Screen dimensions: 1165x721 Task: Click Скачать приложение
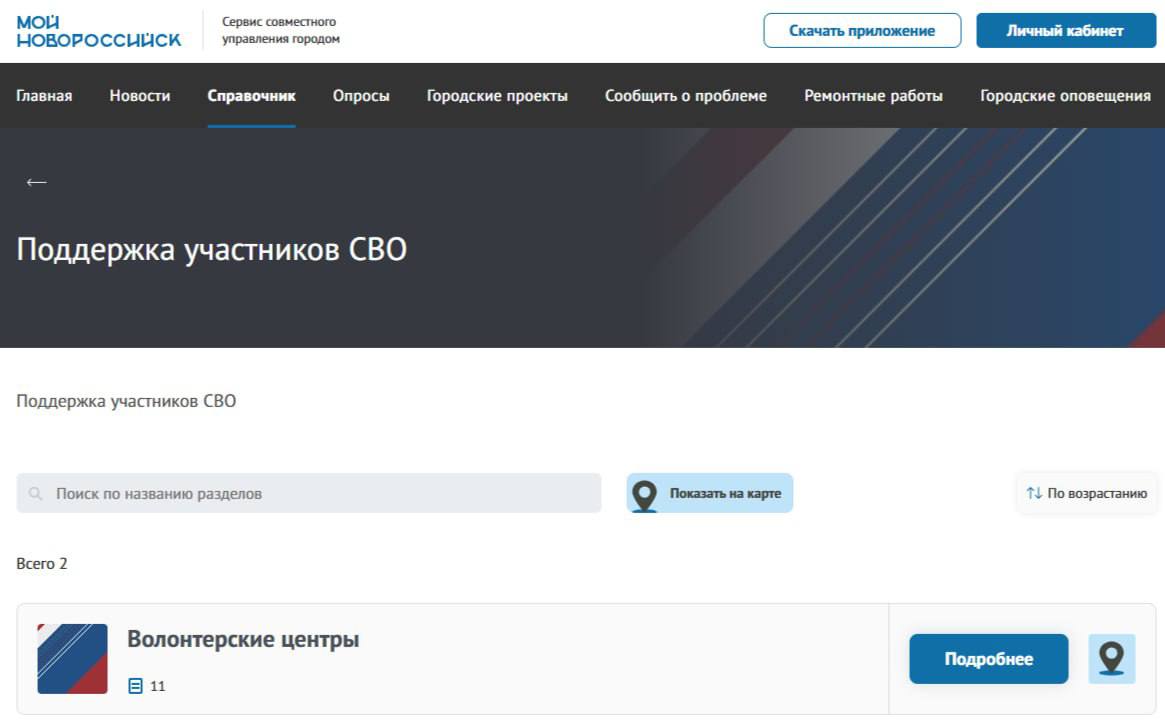(862, 30)
